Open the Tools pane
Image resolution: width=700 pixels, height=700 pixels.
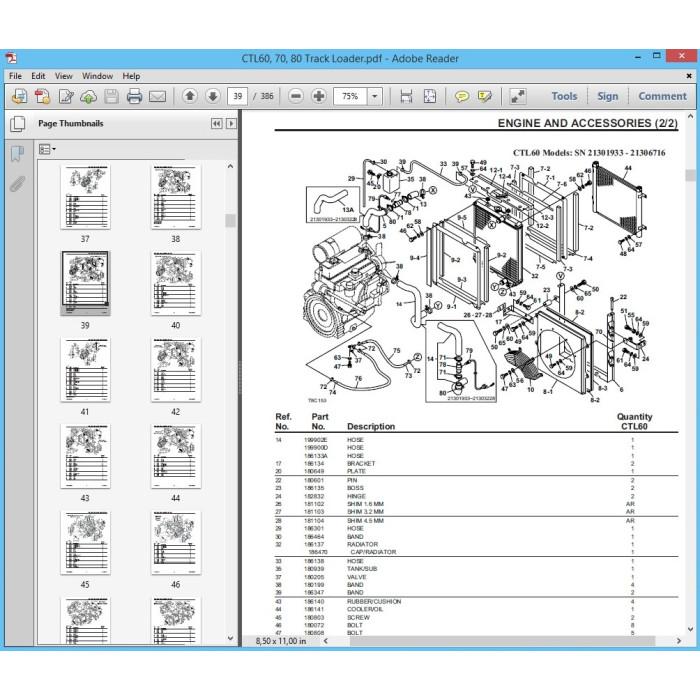point(564,96)
